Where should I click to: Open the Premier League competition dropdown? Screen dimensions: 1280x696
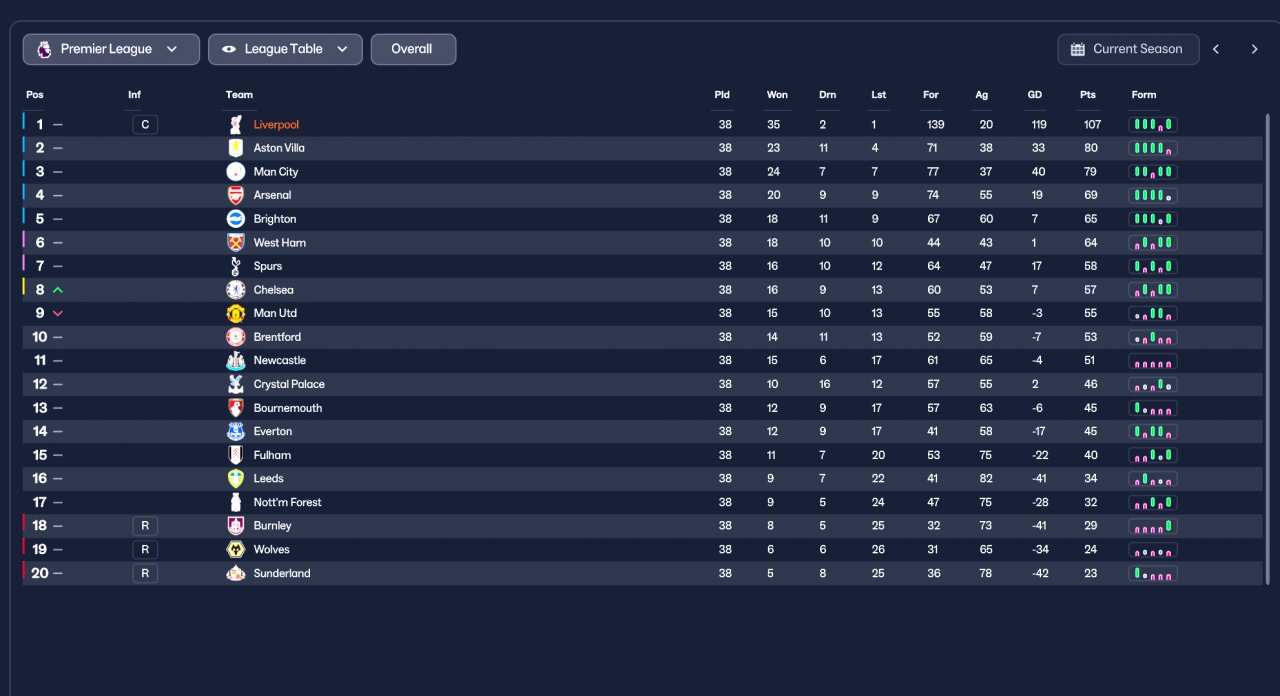tap(111, 49)
